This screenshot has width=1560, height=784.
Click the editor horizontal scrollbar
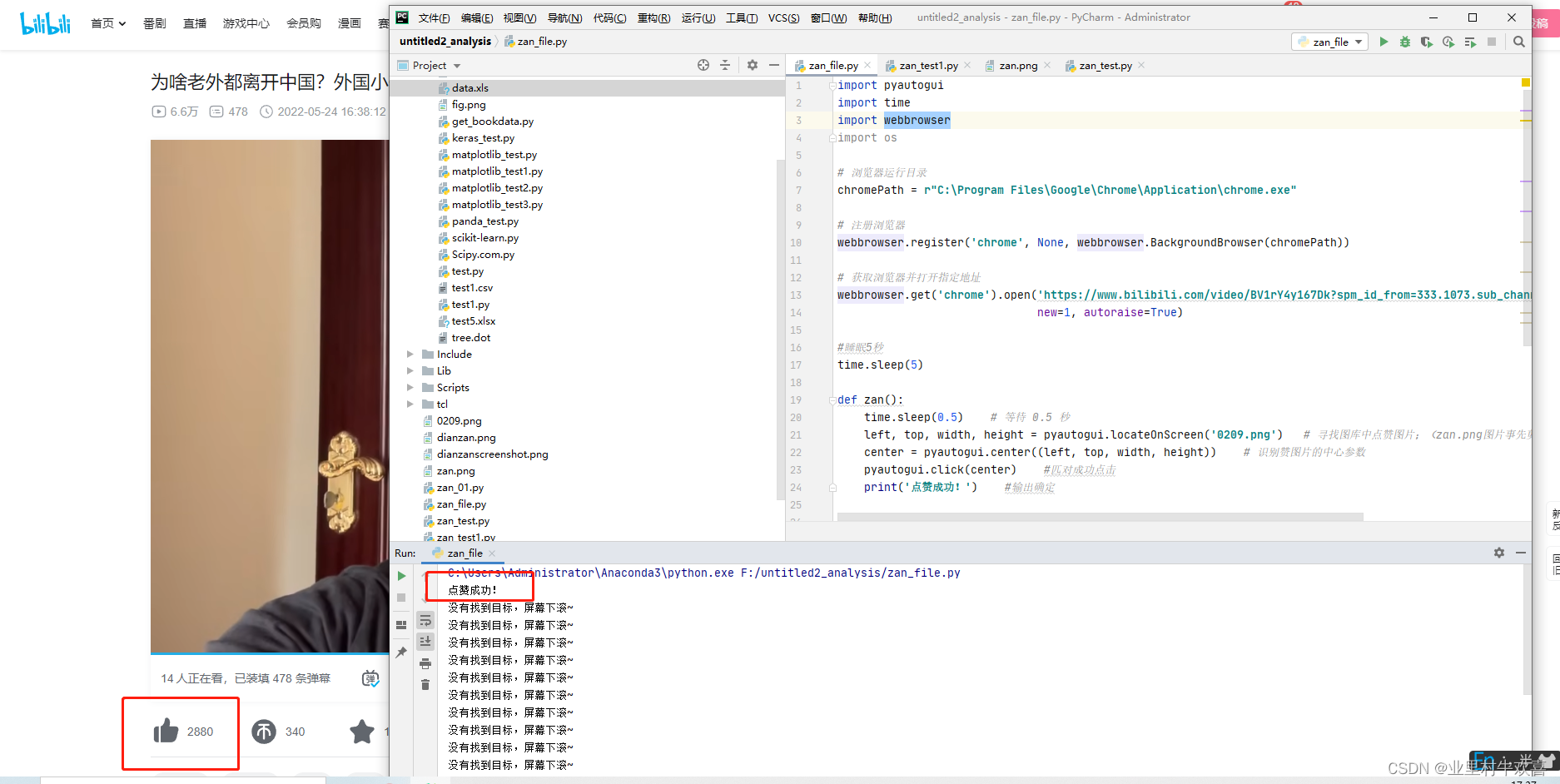1100,517
